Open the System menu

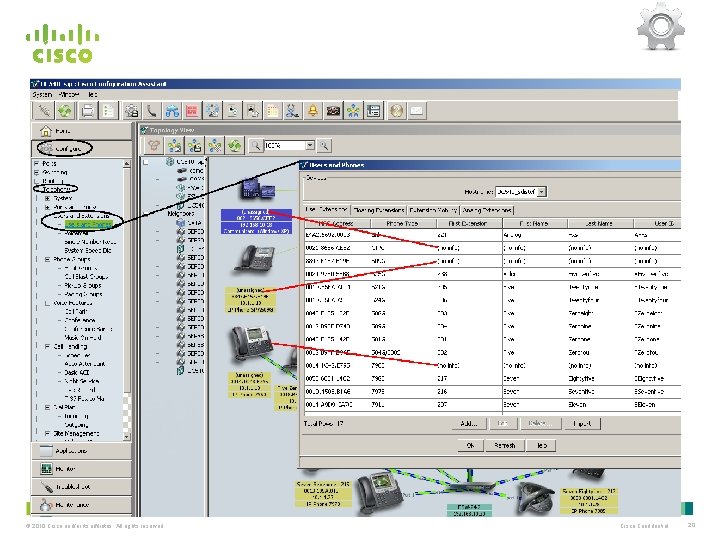coord(42,94)
